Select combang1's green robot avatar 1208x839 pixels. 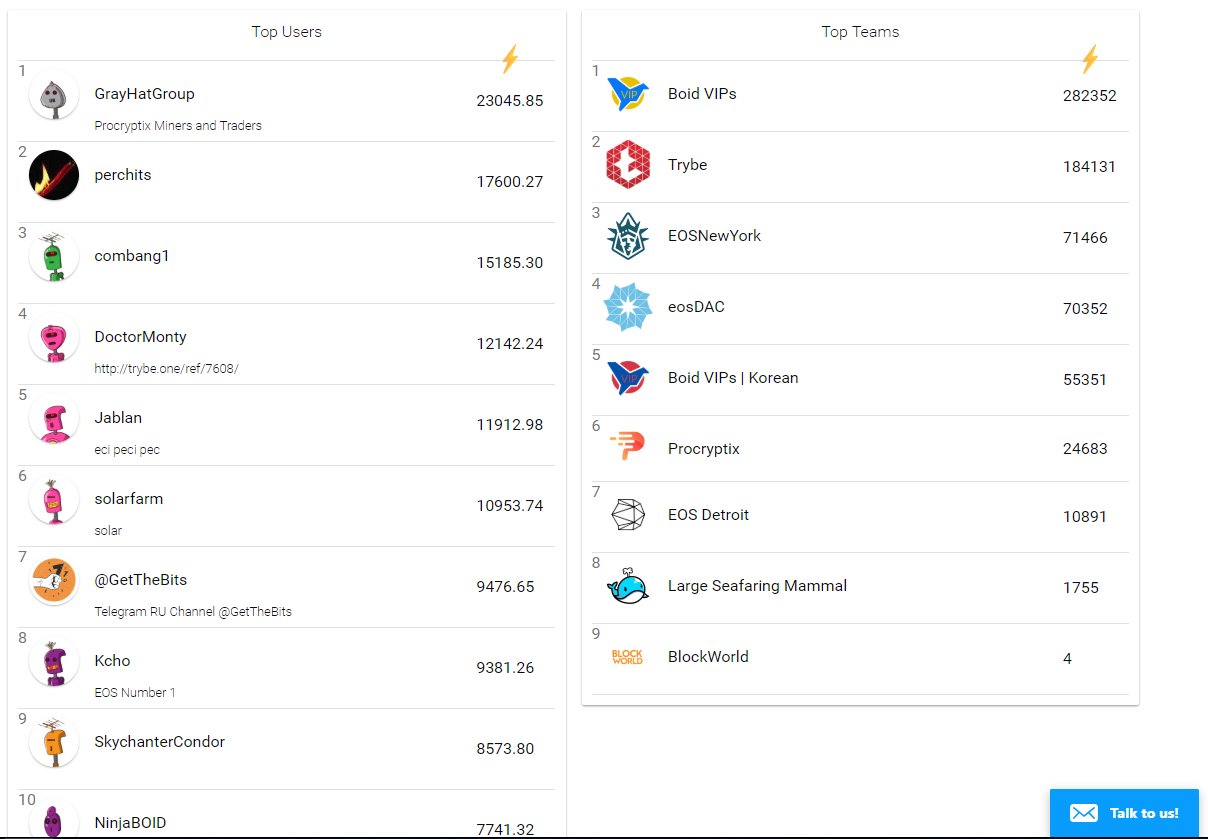point(54,257)
